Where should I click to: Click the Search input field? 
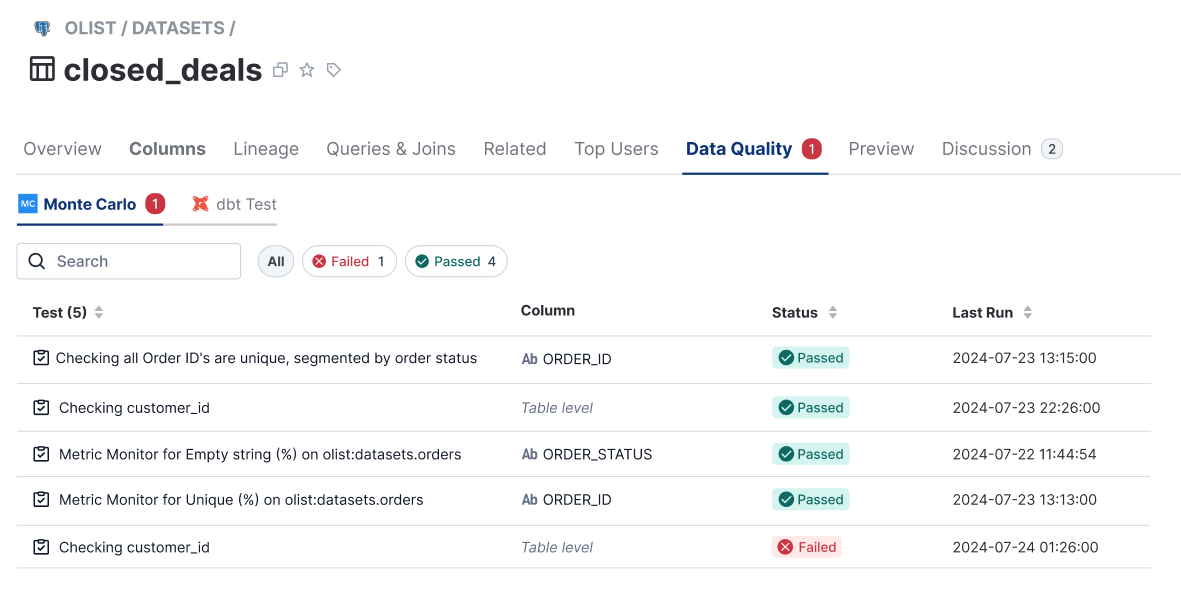click(140, 261)
